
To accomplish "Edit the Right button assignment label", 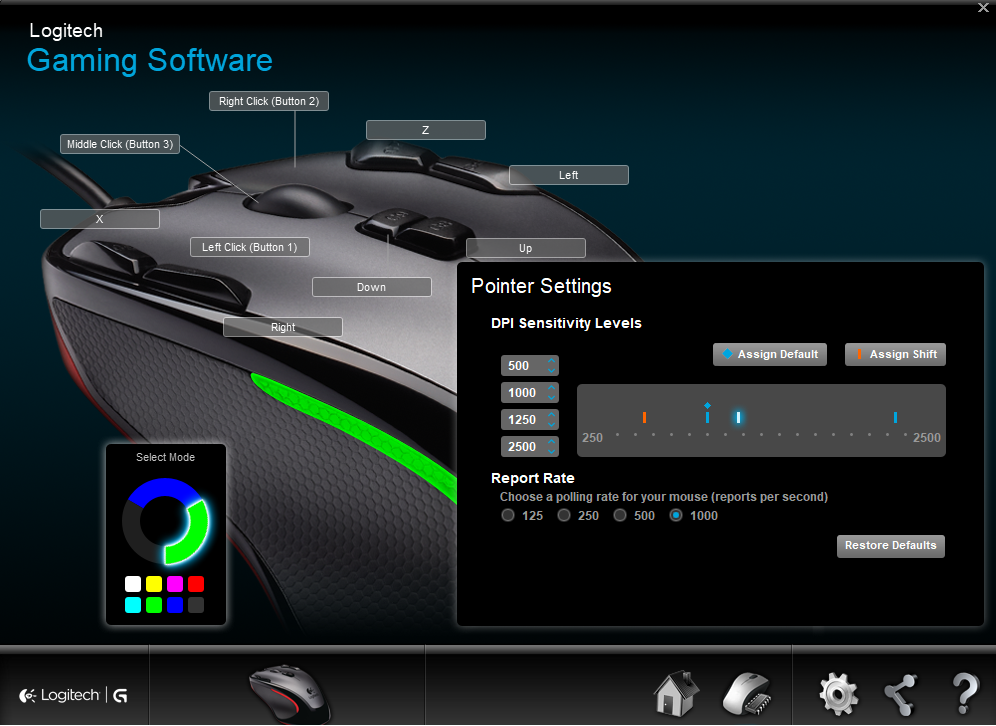I will (283, 327).
